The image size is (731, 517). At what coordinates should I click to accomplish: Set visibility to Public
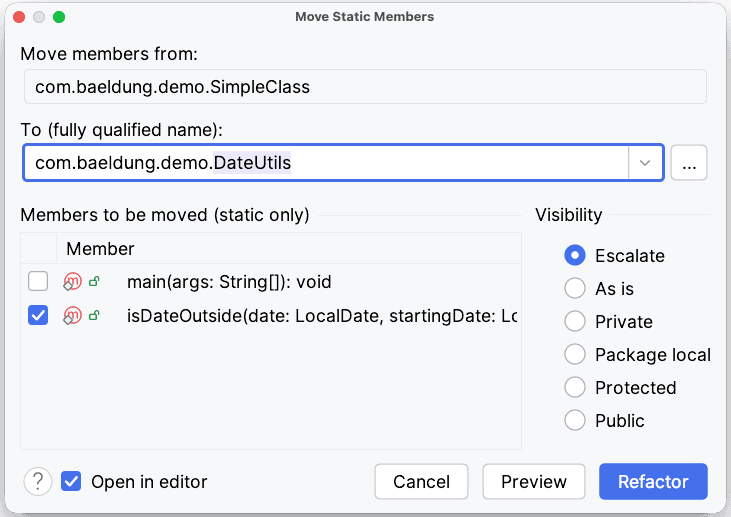575,420
